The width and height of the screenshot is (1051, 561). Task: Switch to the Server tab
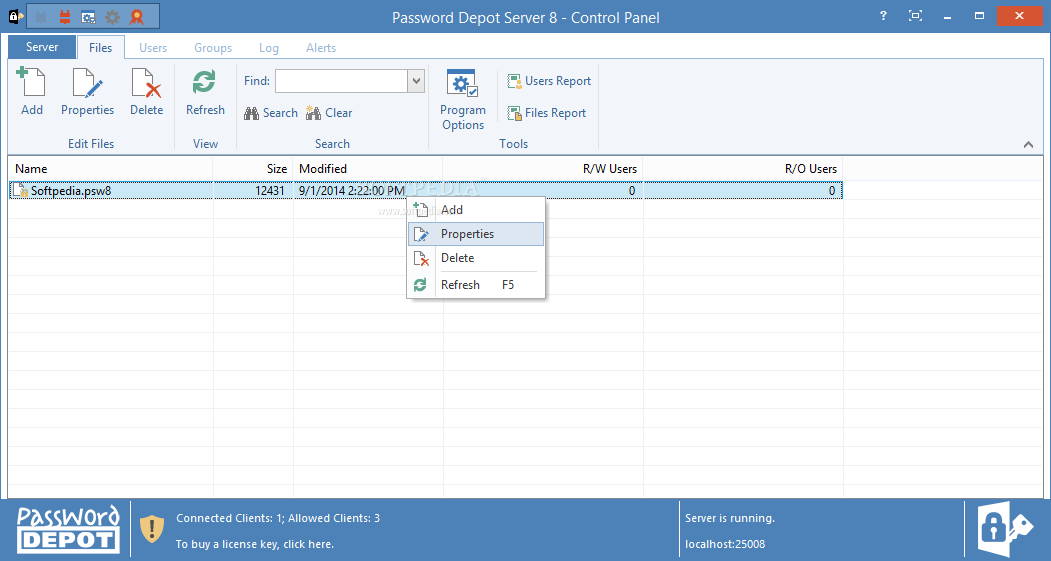point(42,47)
